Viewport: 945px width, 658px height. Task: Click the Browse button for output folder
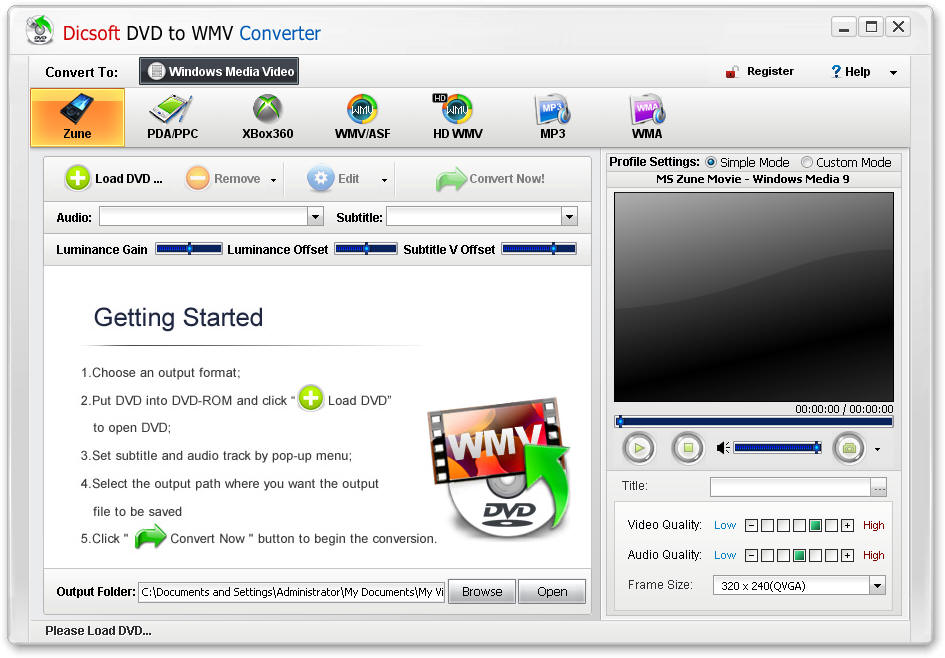coord(482,592)
